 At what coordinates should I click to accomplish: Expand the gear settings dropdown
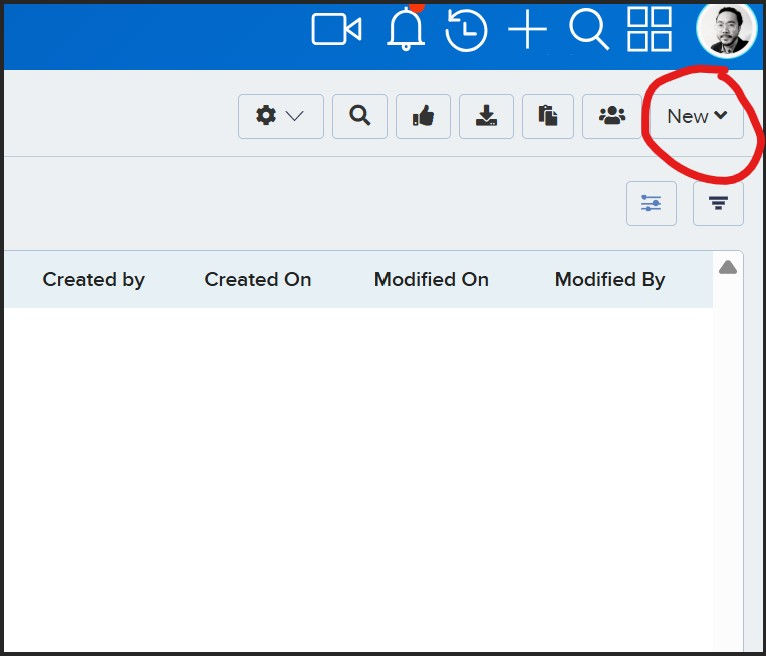[x=280, y=116]
